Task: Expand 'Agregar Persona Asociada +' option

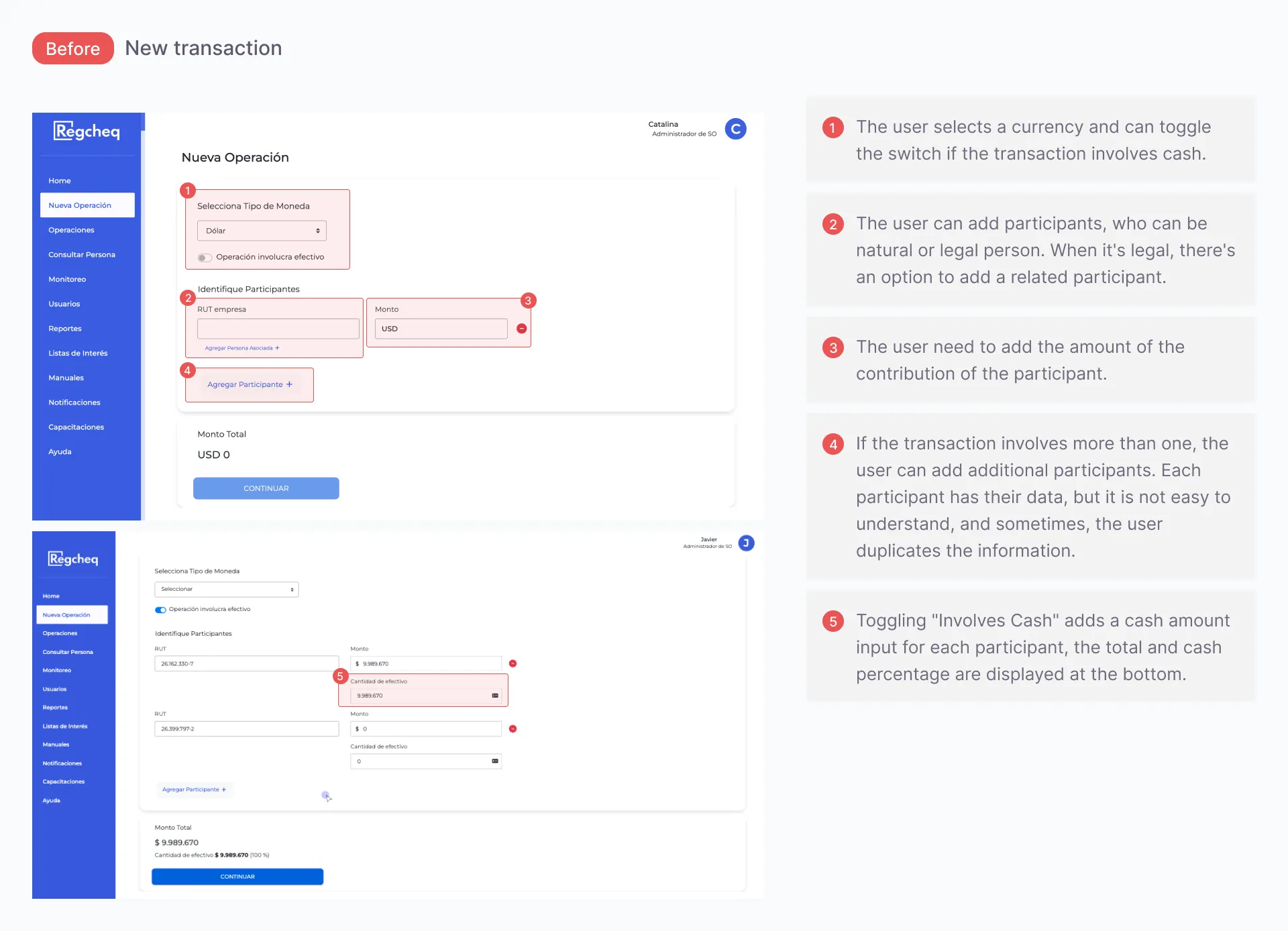Action: pos(241,348)
